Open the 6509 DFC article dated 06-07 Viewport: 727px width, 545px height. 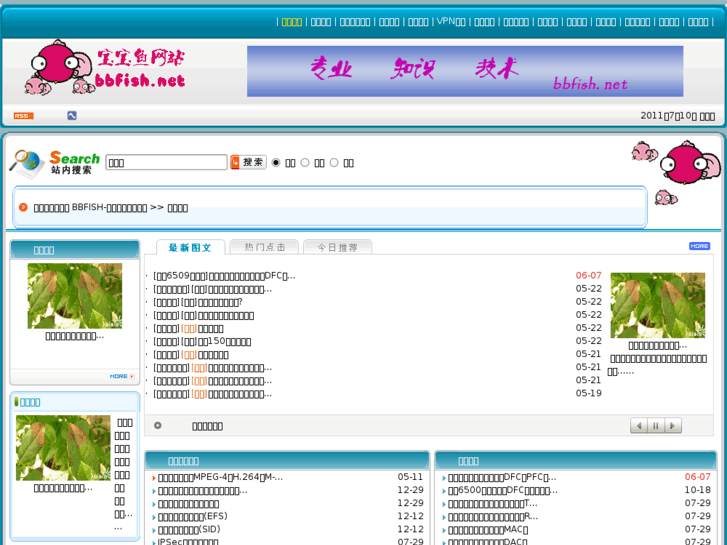point(224,276)
